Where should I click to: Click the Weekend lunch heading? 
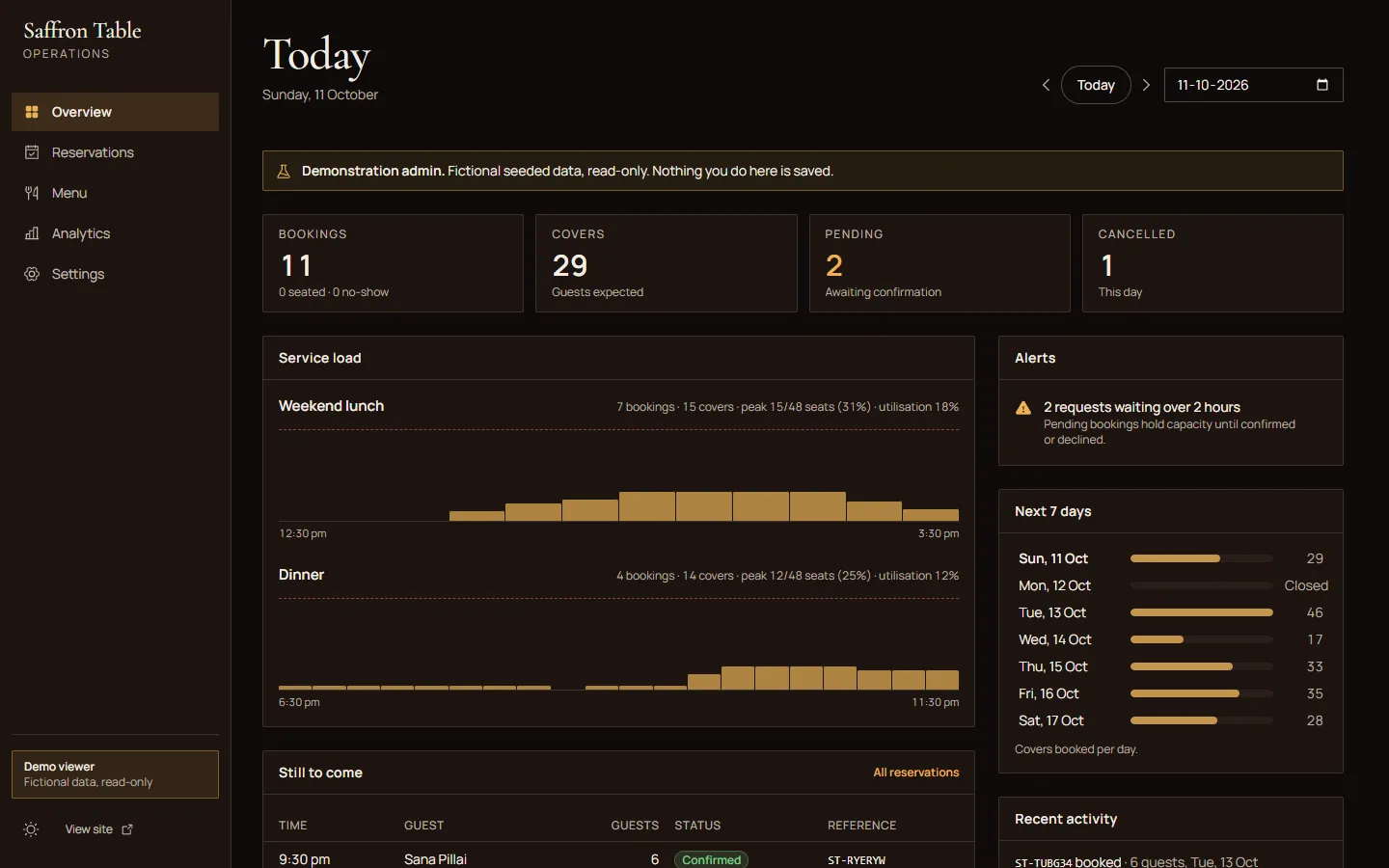coord(331,406)
